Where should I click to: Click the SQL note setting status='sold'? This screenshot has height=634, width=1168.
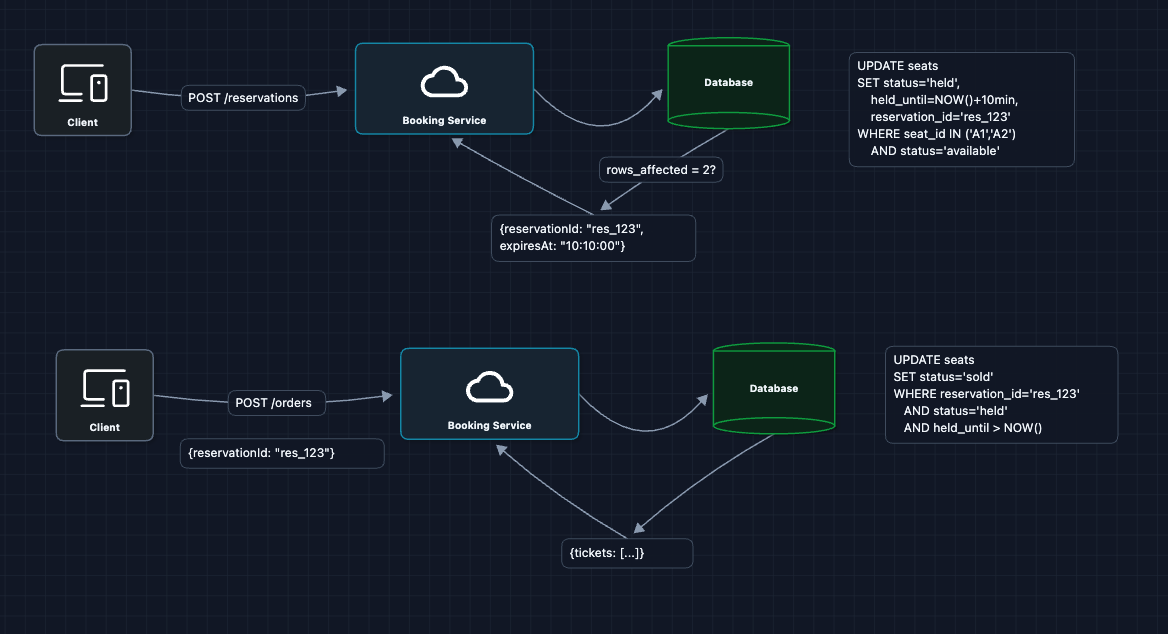click(x=1001, y=395)
